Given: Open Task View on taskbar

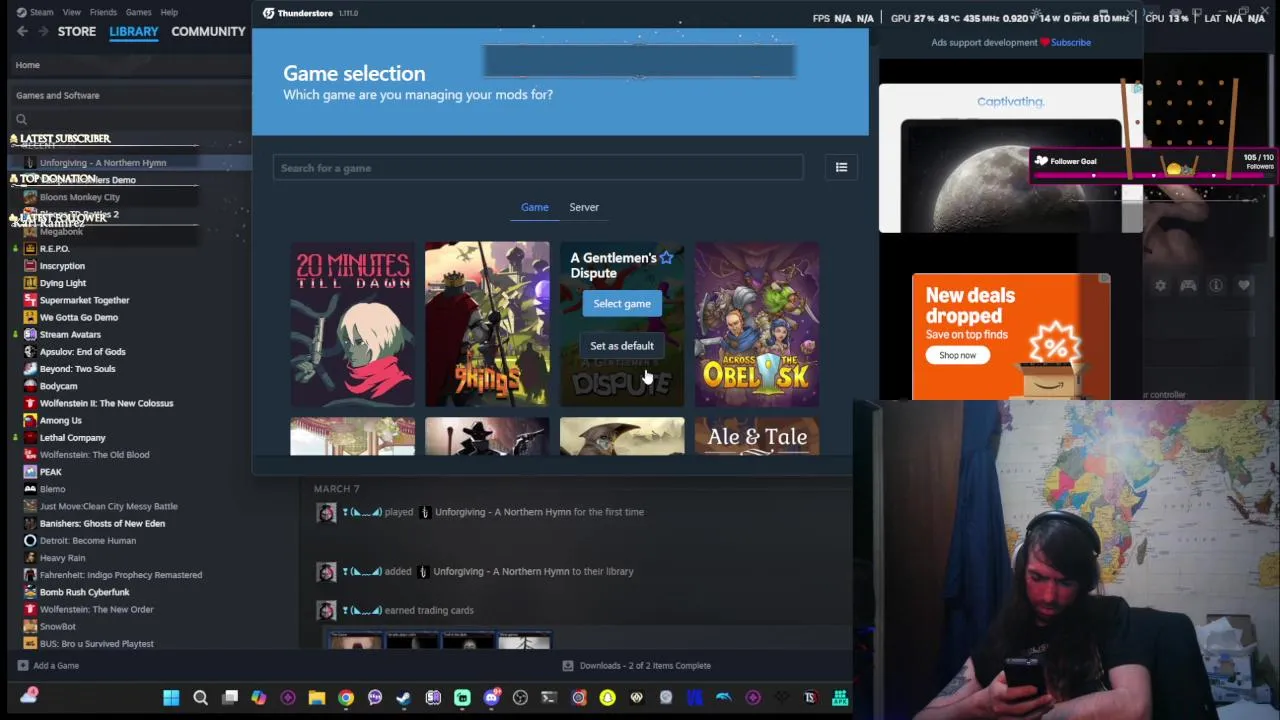Looking at the screenshot, I should pos(230,697).
